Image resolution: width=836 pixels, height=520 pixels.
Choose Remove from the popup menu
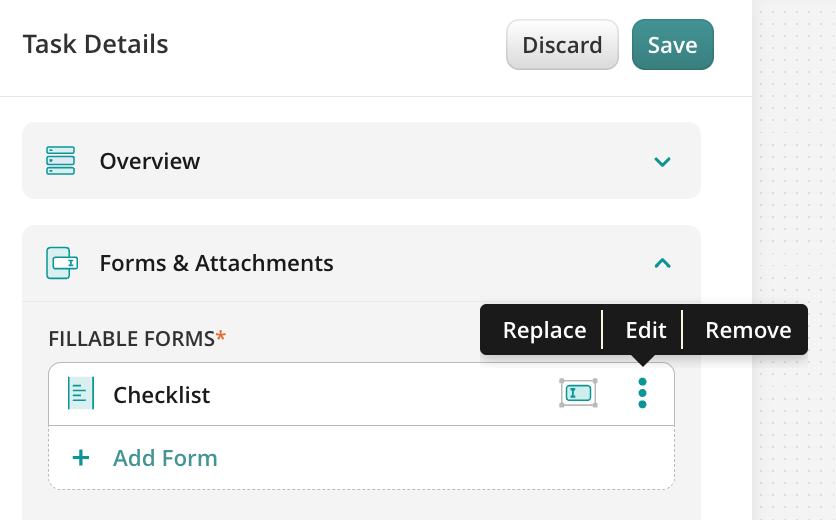click(x=748, y=330)
